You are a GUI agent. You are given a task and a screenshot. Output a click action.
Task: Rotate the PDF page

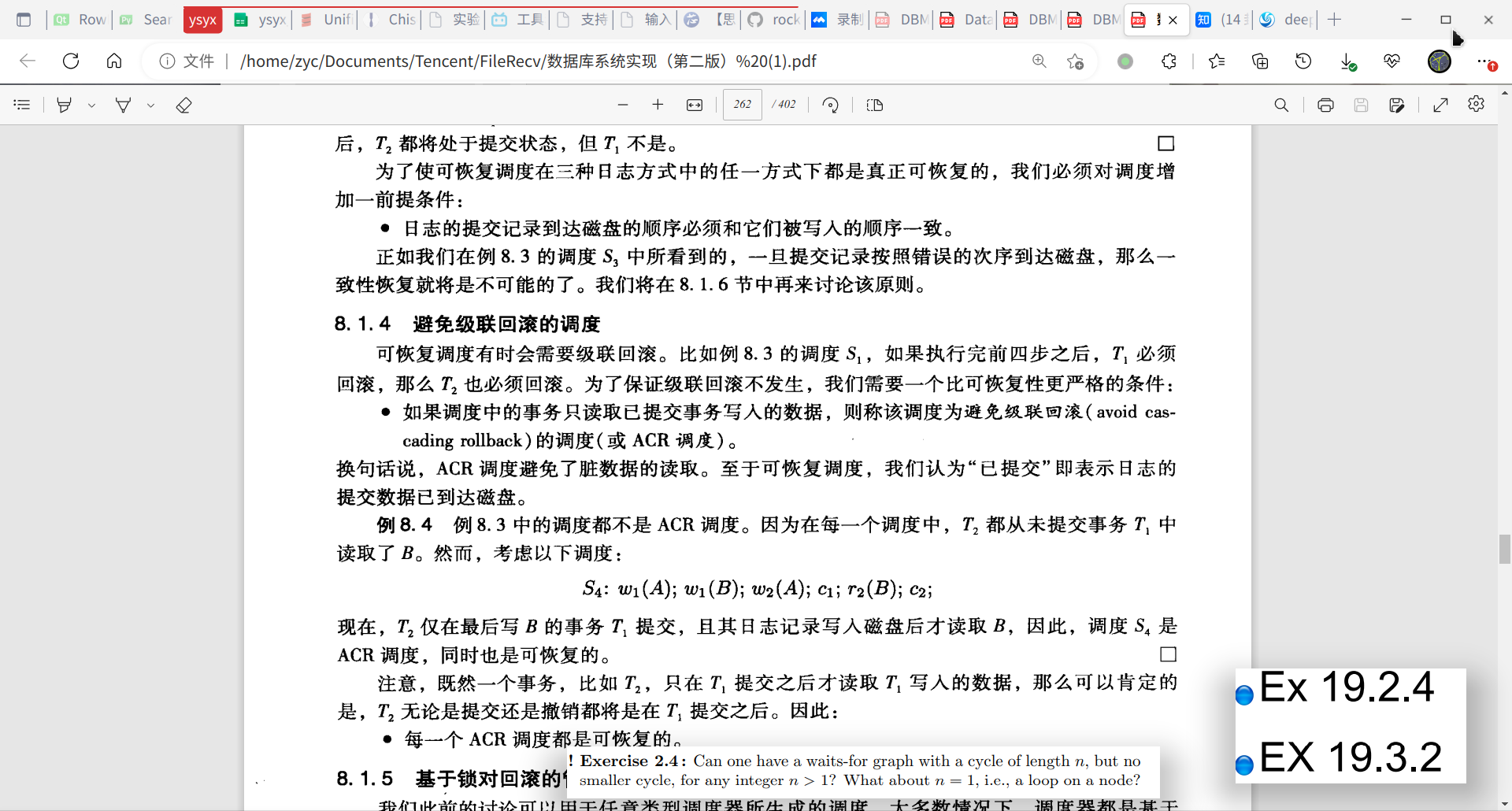pos(830,105)
